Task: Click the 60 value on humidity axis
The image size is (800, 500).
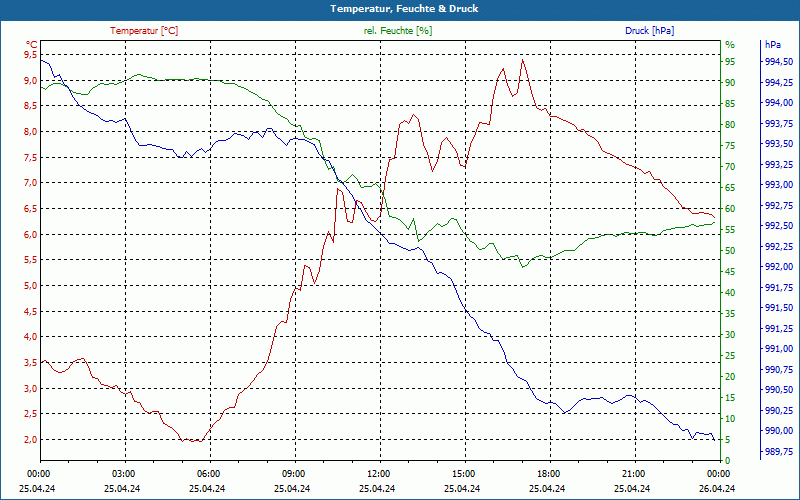Action: point(730,209)
